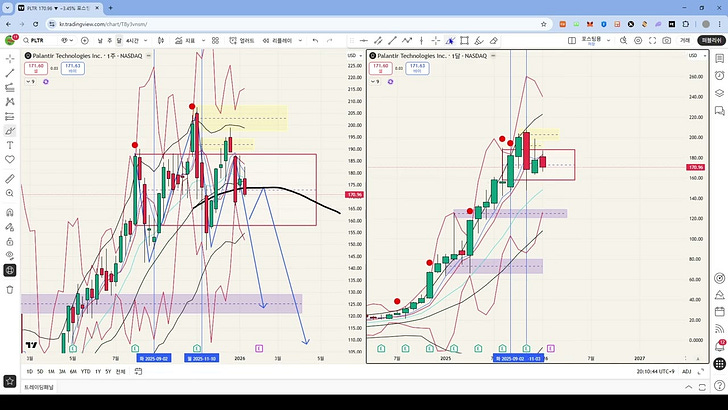Open the Gann and Fibonacci tools
Screen dimensions: 728x410
tap(10, 87)
